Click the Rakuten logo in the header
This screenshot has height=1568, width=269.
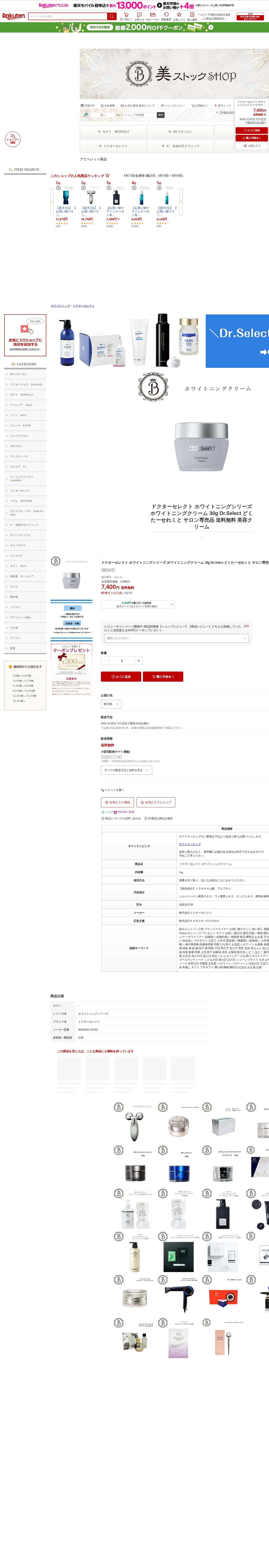[x=13, y=16]
